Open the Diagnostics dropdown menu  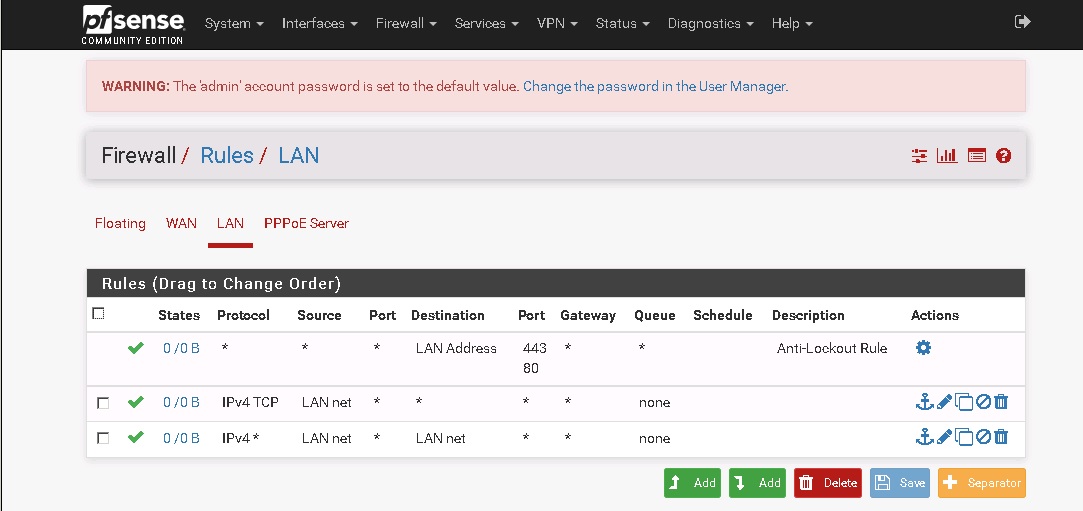pos(711,23)
